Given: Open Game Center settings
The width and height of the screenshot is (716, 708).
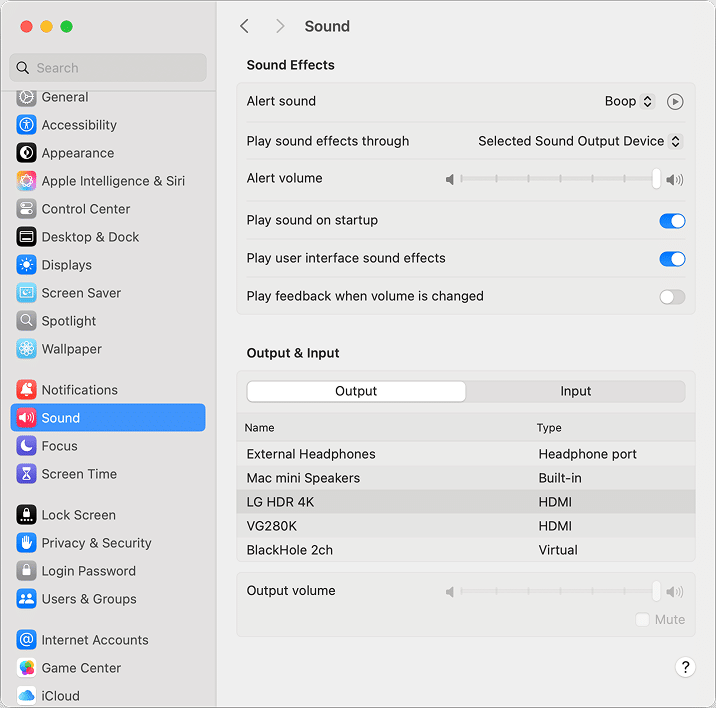Looking at the screenshot, I should pyautogui.click(x=80, y=668).
